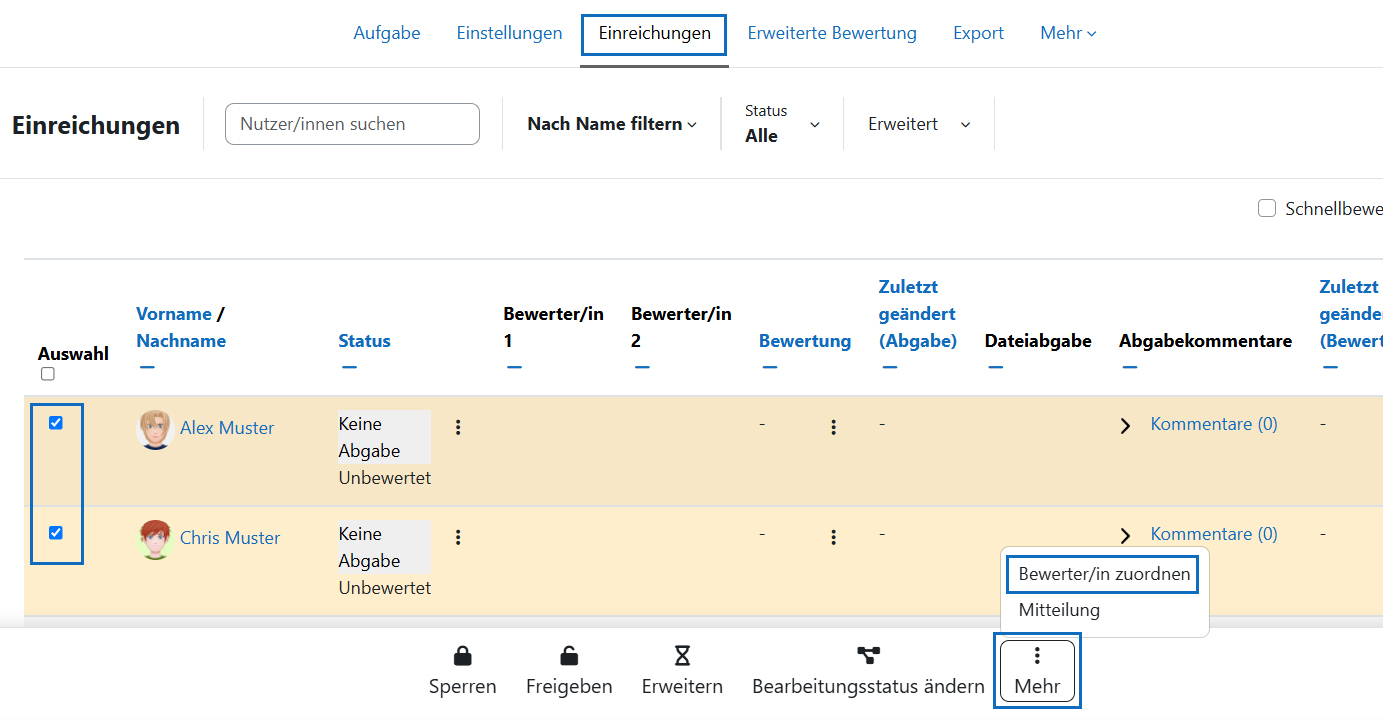The image size is (1383, 720).
Task: Click the Nutzer/innen suchen search field
Action: pos(352,124)
